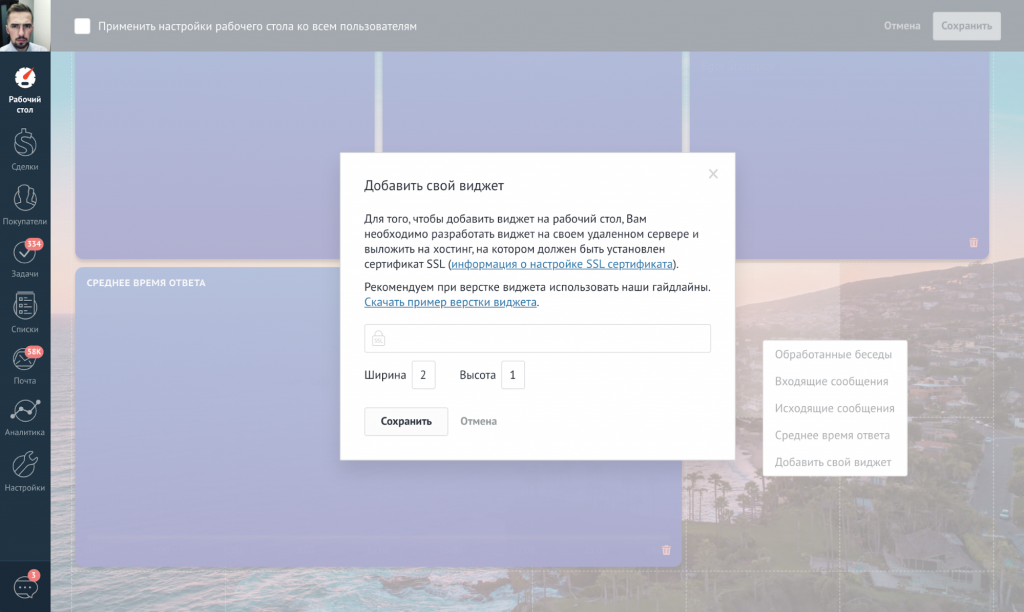The width and height of the screenshot is (1024, 612).
Task: Download the widget layout example link
Action: click(x=450, y=302)
